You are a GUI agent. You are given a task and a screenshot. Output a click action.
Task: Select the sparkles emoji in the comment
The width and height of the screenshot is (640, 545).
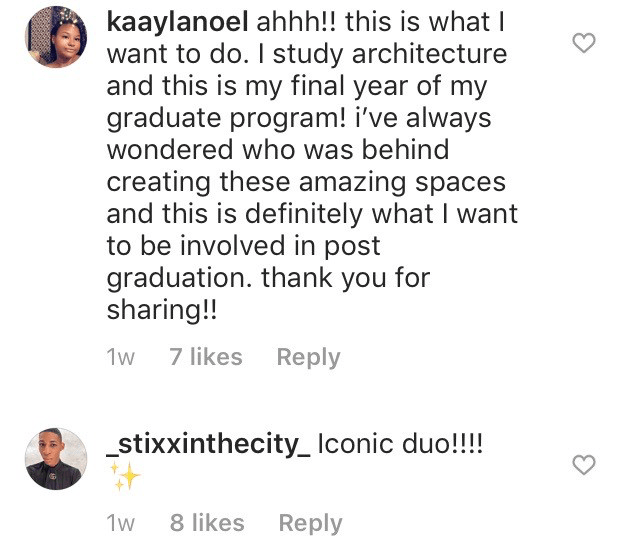pyautogui.click(x=125, y=478)
